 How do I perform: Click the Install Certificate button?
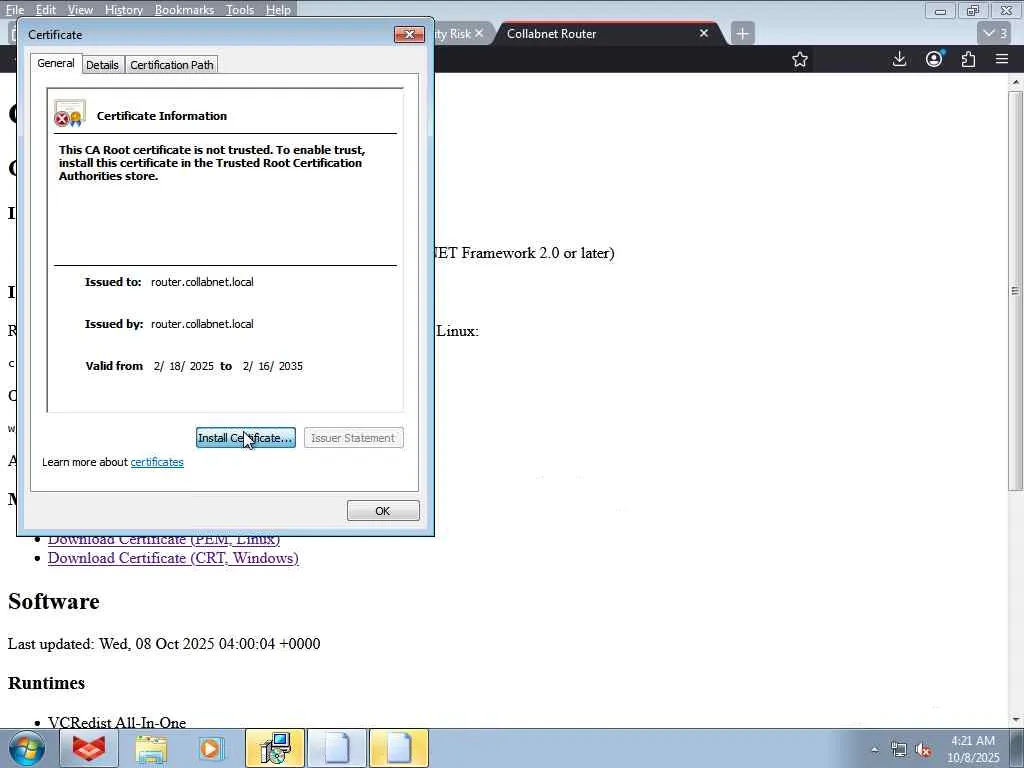pos(246,438)
